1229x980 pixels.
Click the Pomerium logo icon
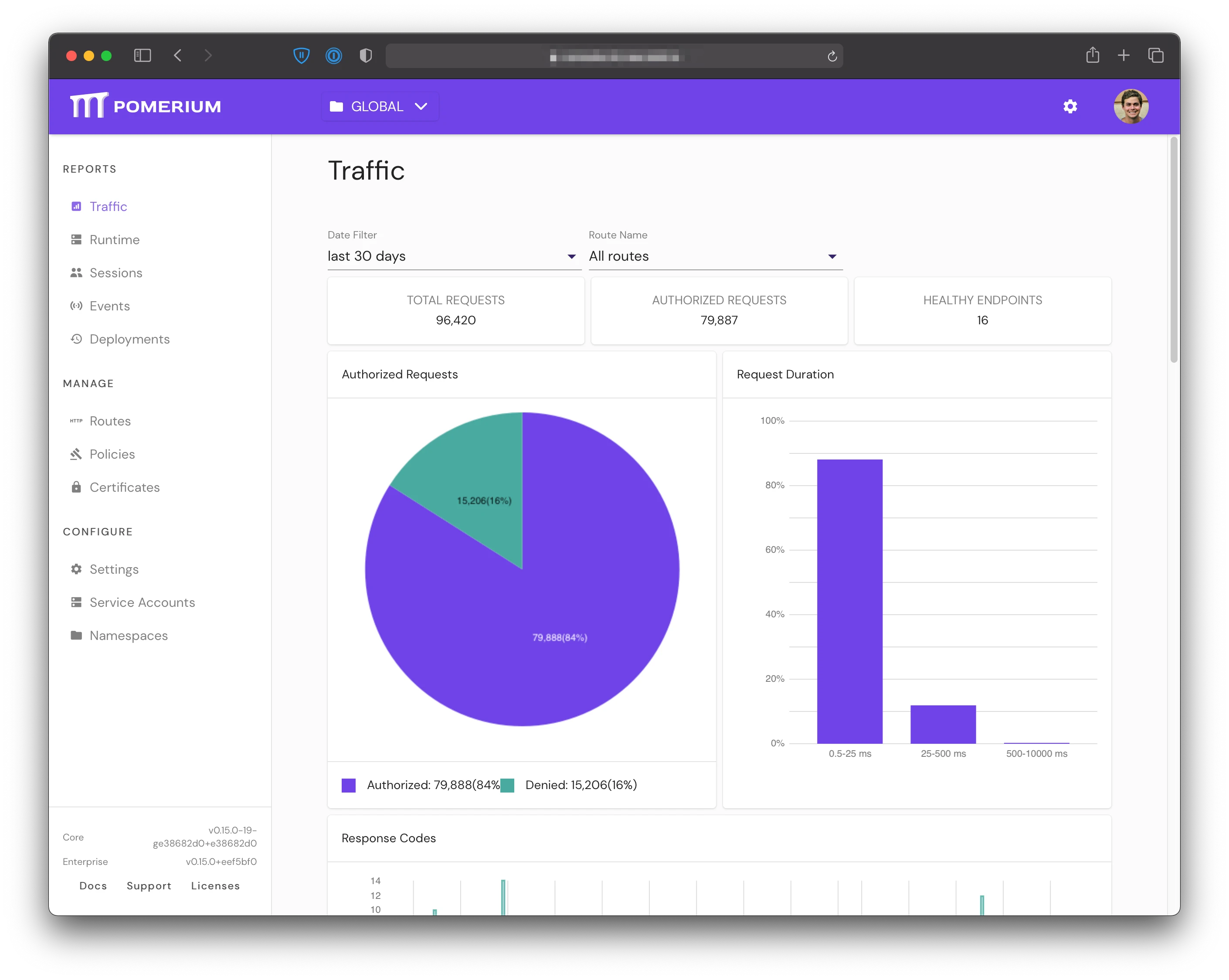(88, 106)
